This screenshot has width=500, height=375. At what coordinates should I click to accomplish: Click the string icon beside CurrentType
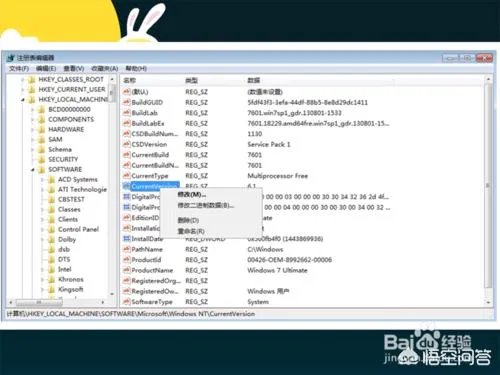tap(127, 176)
